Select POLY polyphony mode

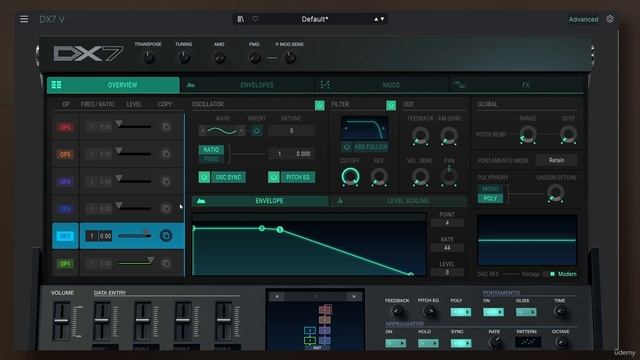[490, 198]
